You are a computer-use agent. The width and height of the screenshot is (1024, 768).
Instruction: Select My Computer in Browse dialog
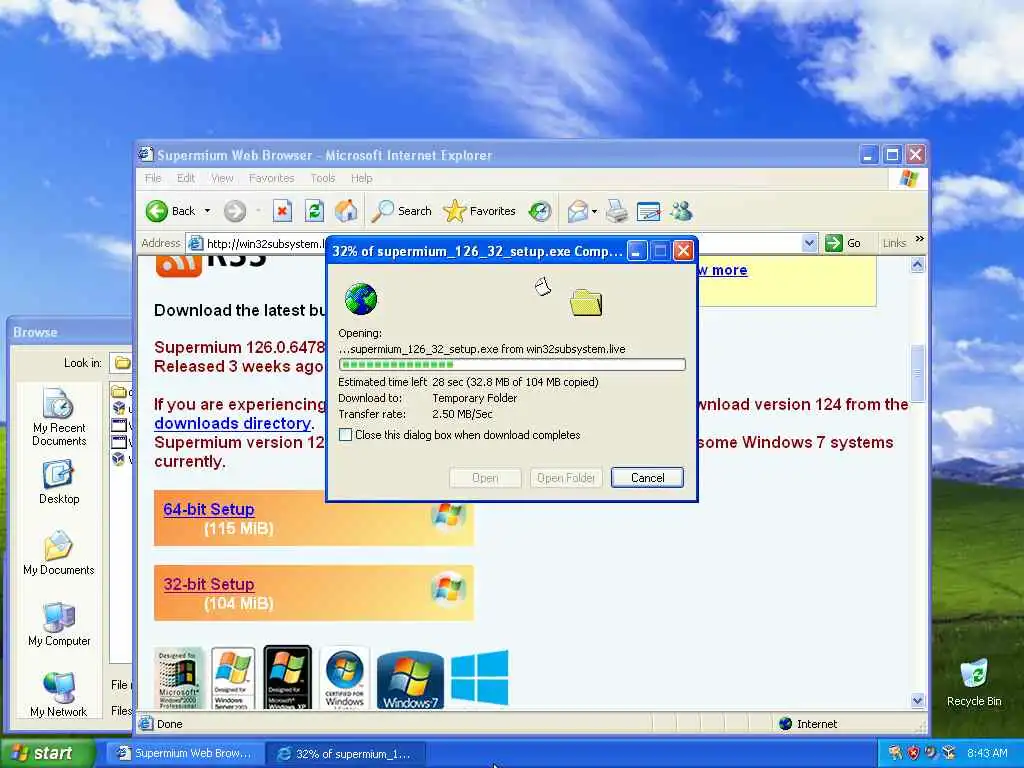(59, 624)
